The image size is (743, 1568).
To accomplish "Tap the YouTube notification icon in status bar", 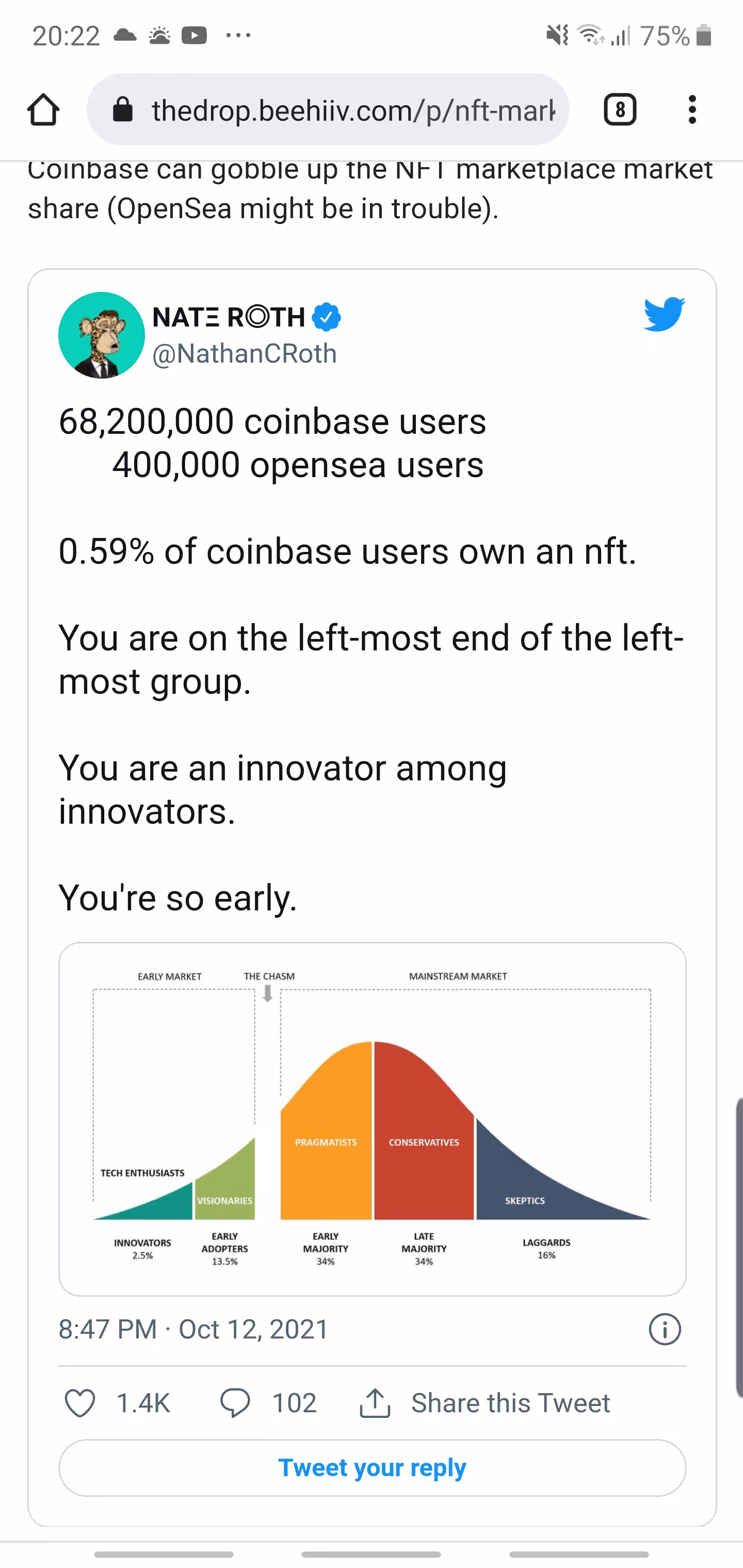I will click(x=193, y=35).
